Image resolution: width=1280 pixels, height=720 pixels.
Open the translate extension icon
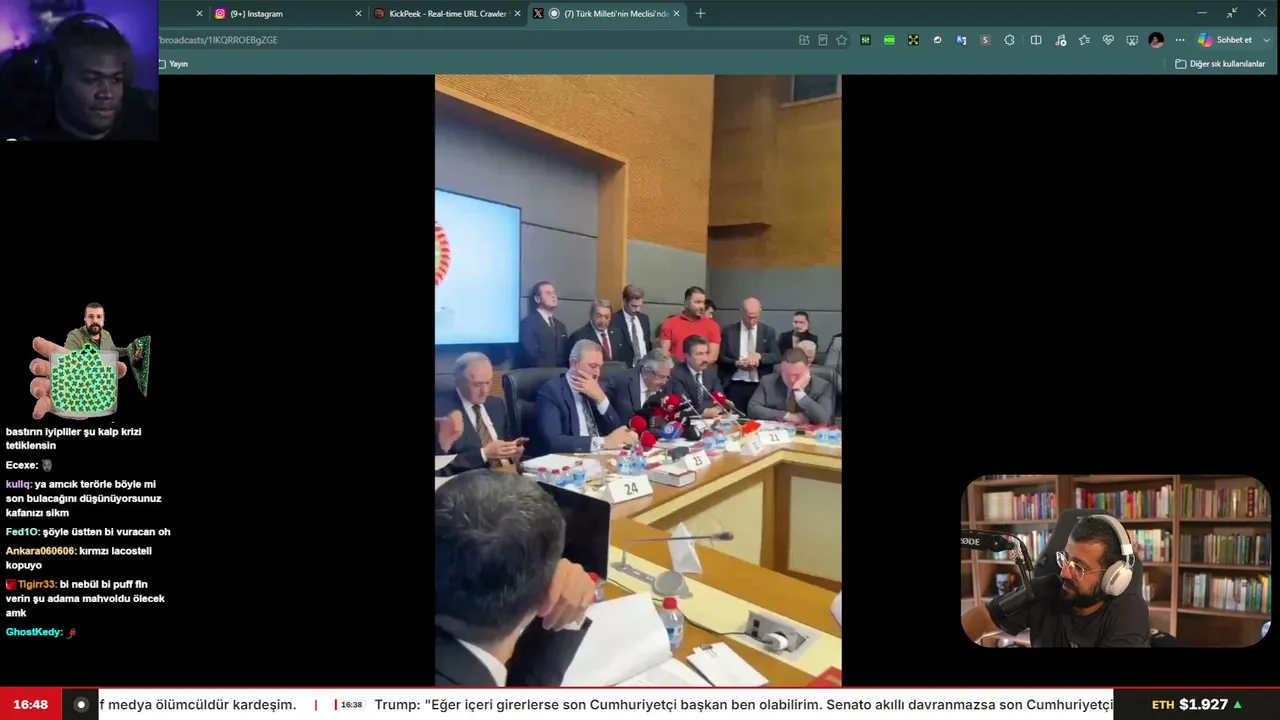[961, 40]
